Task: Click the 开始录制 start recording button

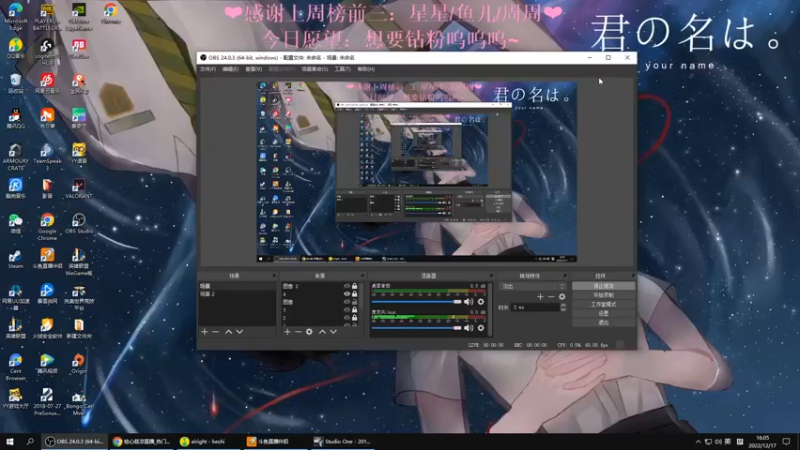Action: (x=604, y=295)
